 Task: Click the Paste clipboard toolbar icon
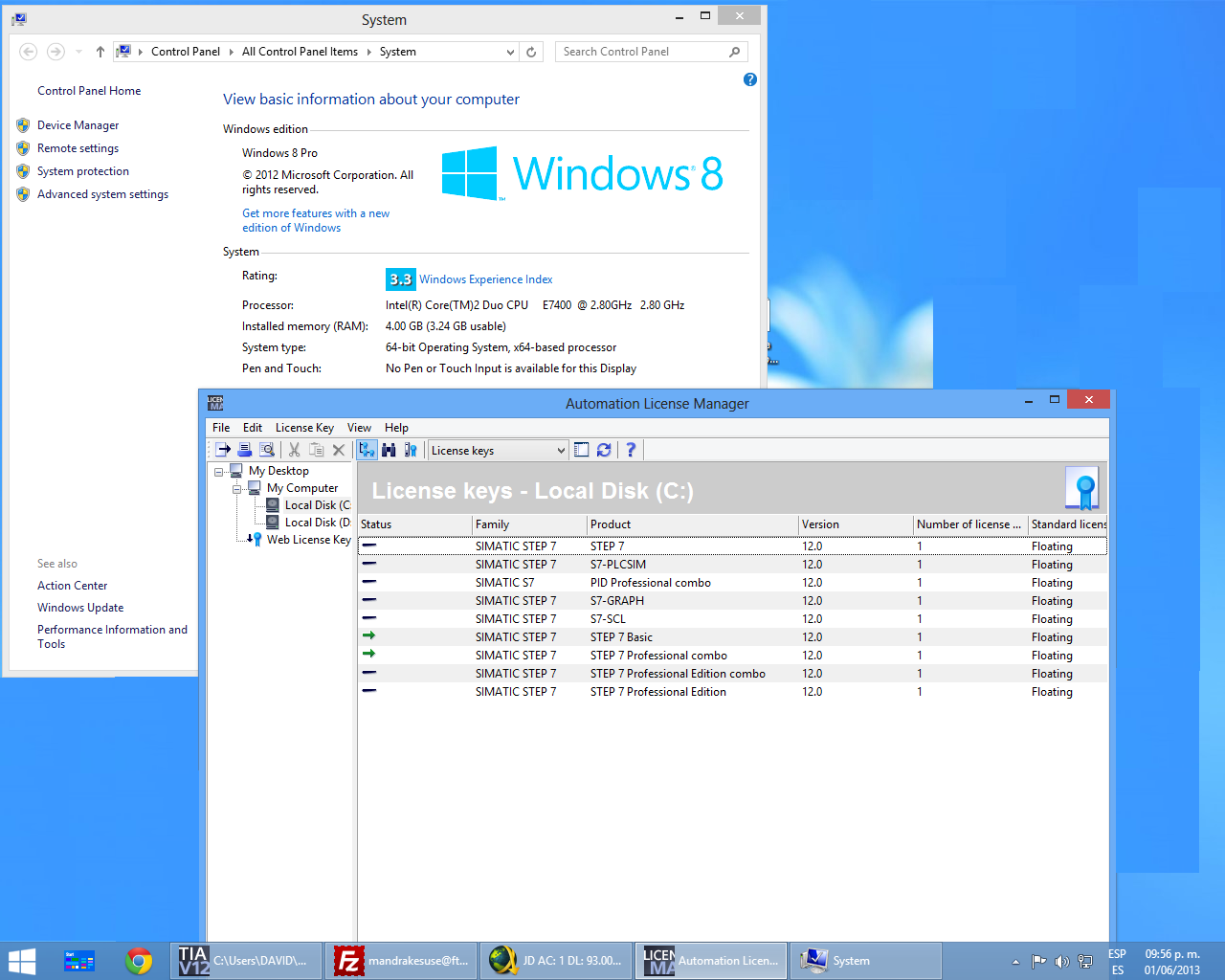[317, 450]
